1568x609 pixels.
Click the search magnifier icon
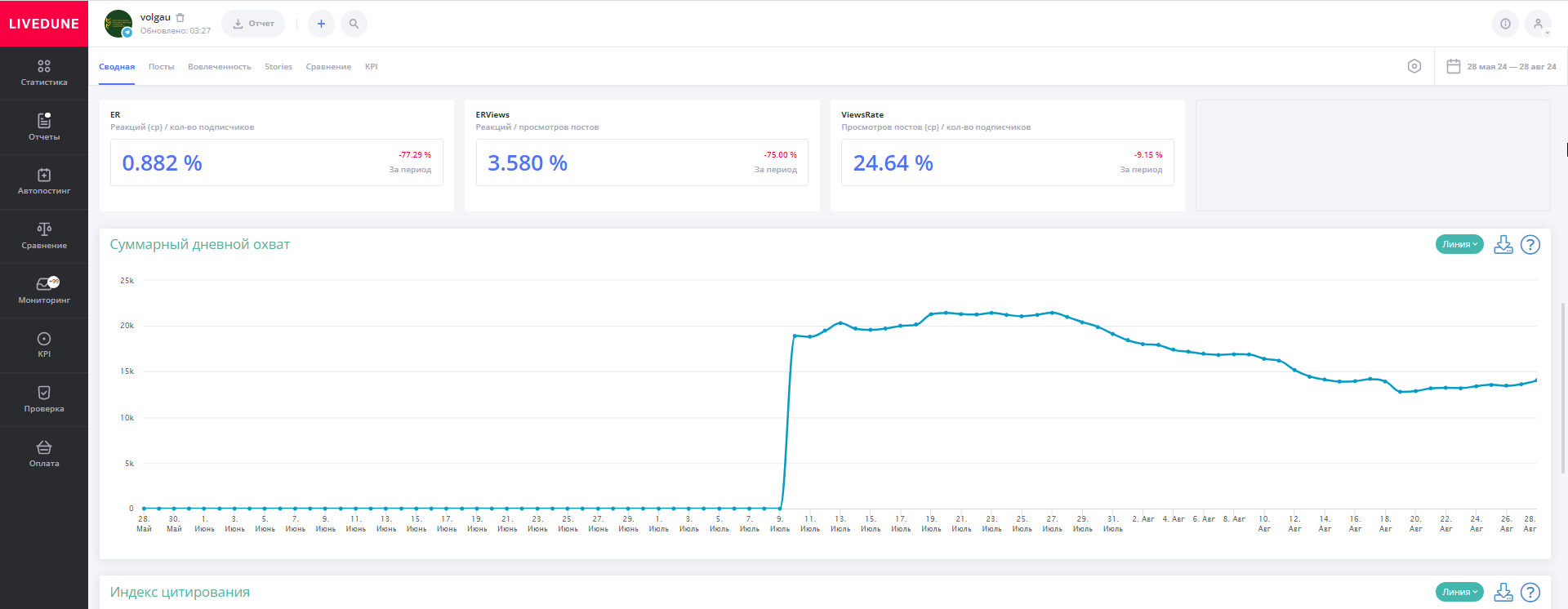coord(354,24)
